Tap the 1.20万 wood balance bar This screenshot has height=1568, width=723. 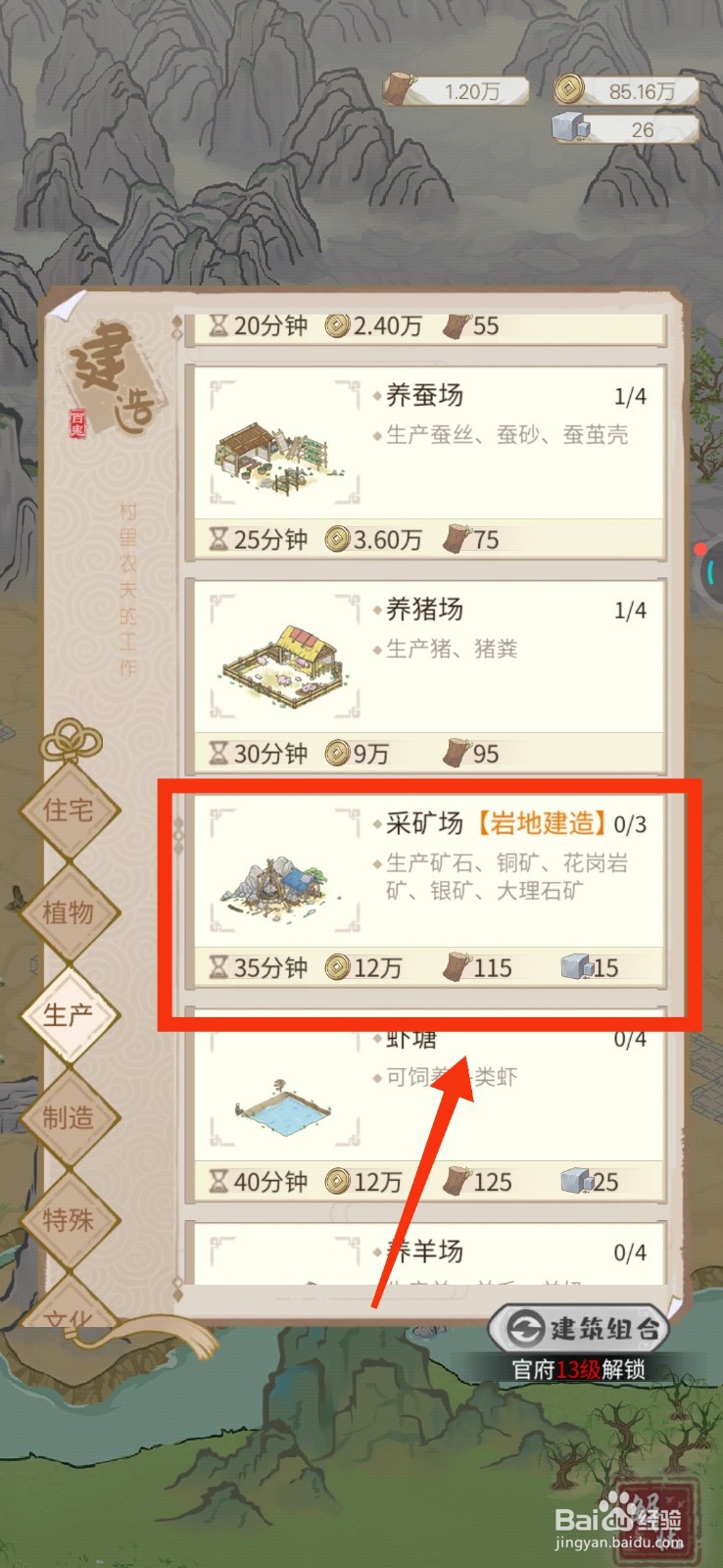[x=457, y=91]
